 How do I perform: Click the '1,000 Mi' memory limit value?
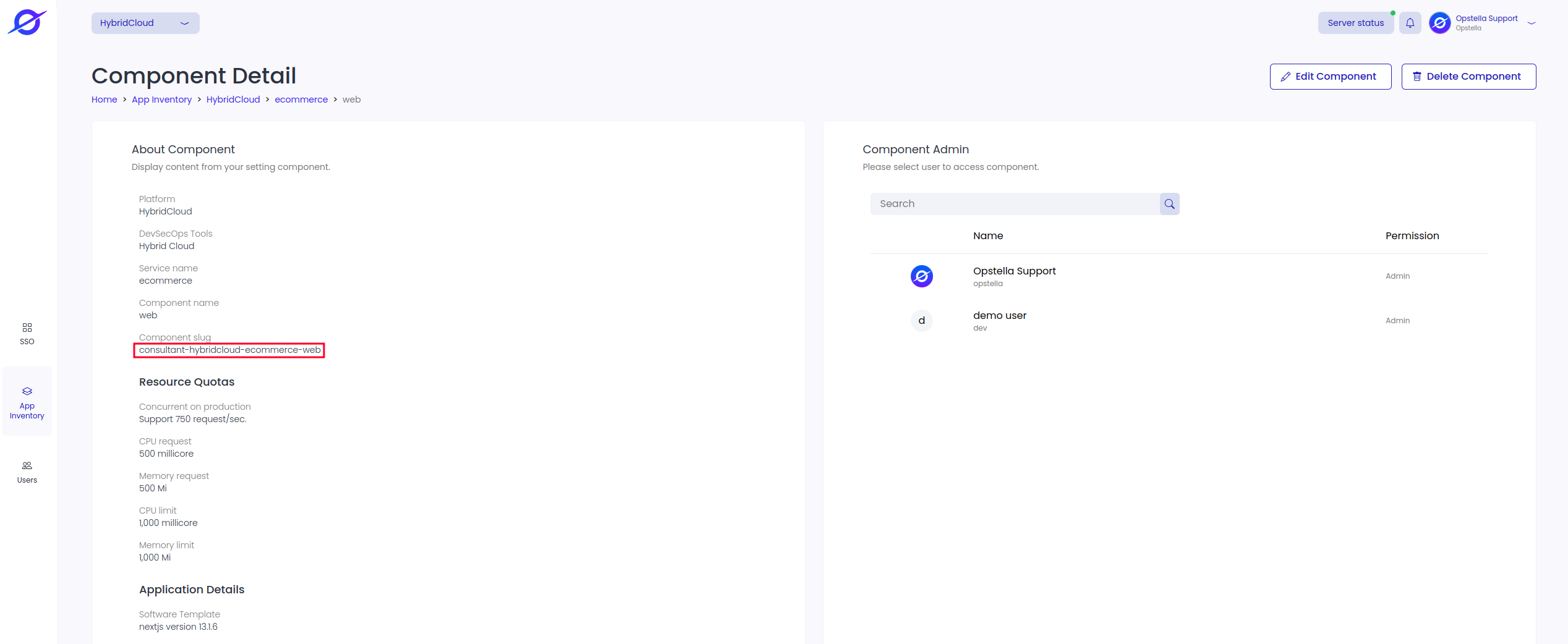pyautogui.click(x=155, y=557)
